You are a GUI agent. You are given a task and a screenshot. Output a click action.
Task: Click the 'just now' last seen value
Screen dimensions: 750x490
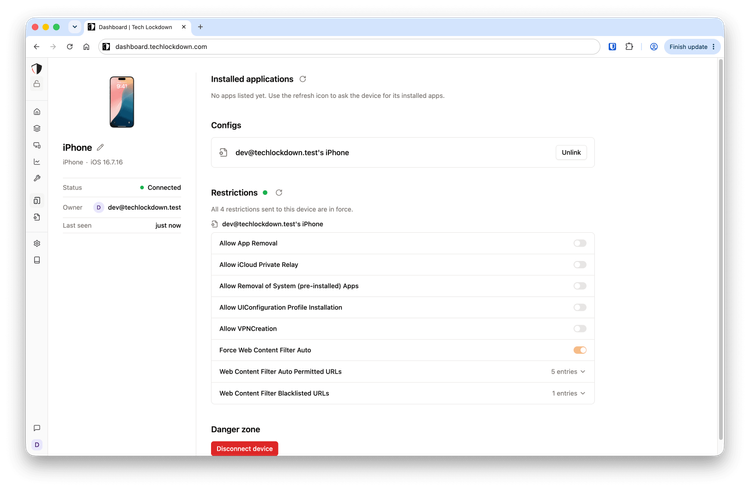(x=168, y=225)
